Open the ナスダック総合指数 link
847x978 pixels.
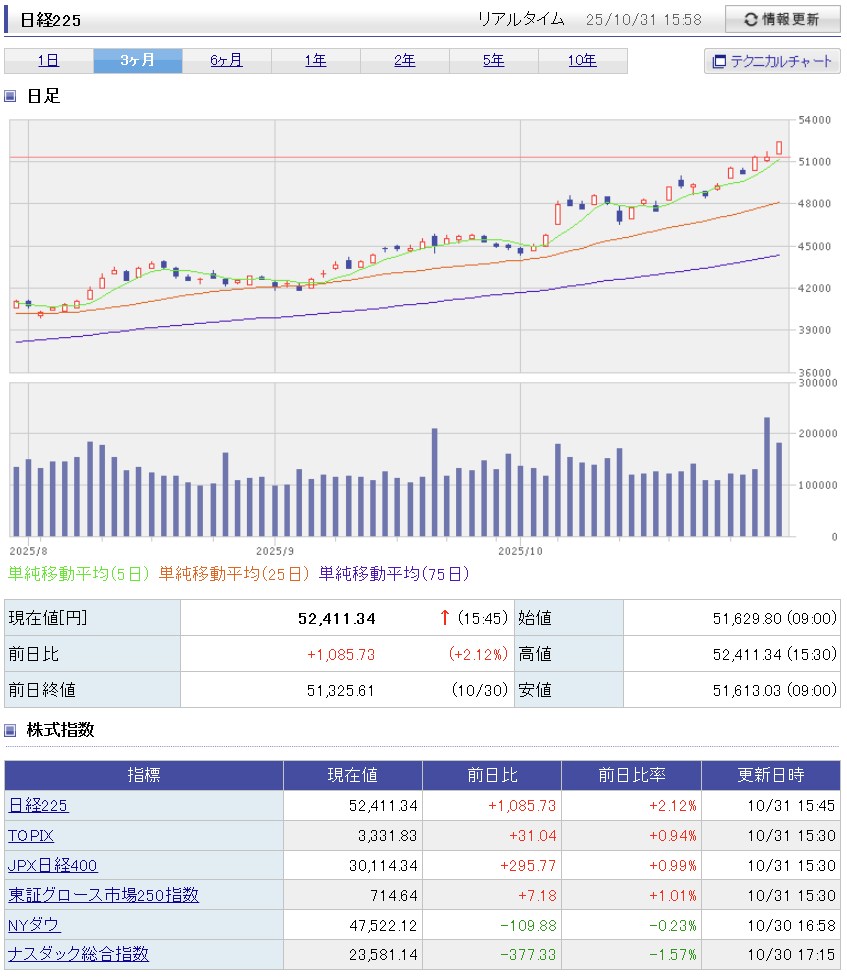[79, 955]
